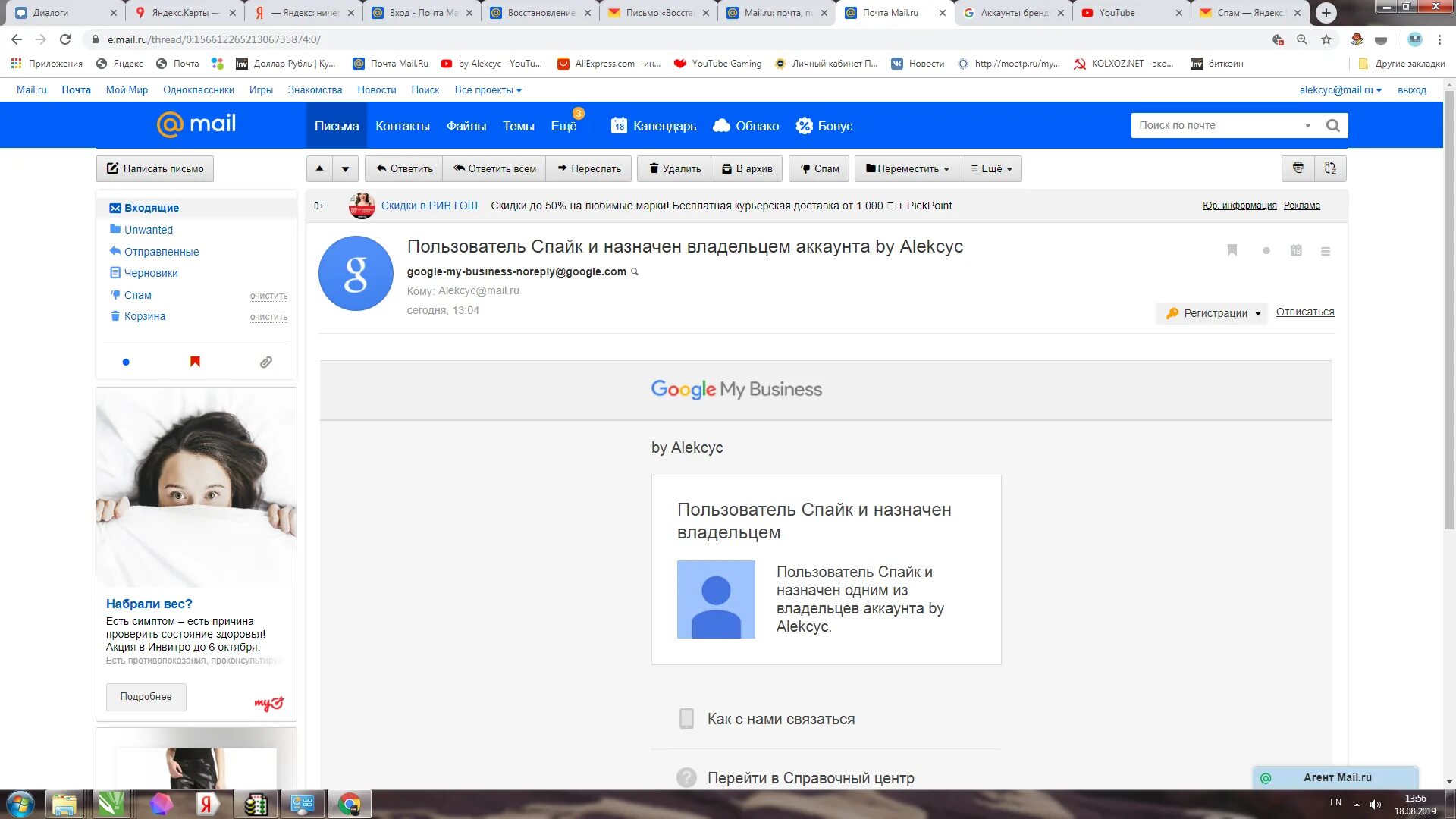
Task: Click the calendar icon in email toolbar
Action: 1295,249
